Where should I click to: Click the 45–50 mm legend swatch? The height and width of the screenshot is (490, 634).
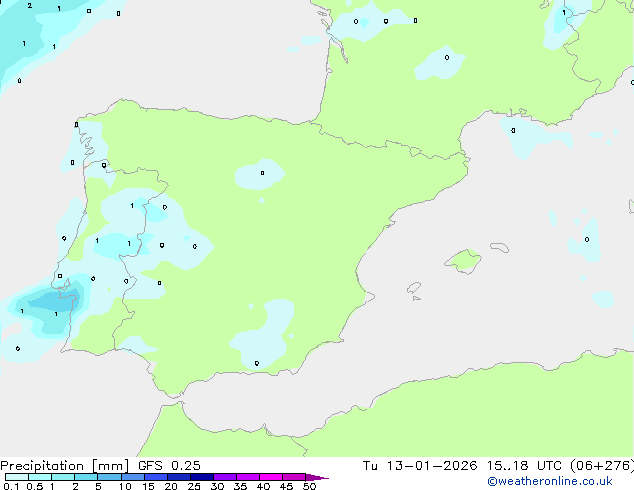point(294,477)
